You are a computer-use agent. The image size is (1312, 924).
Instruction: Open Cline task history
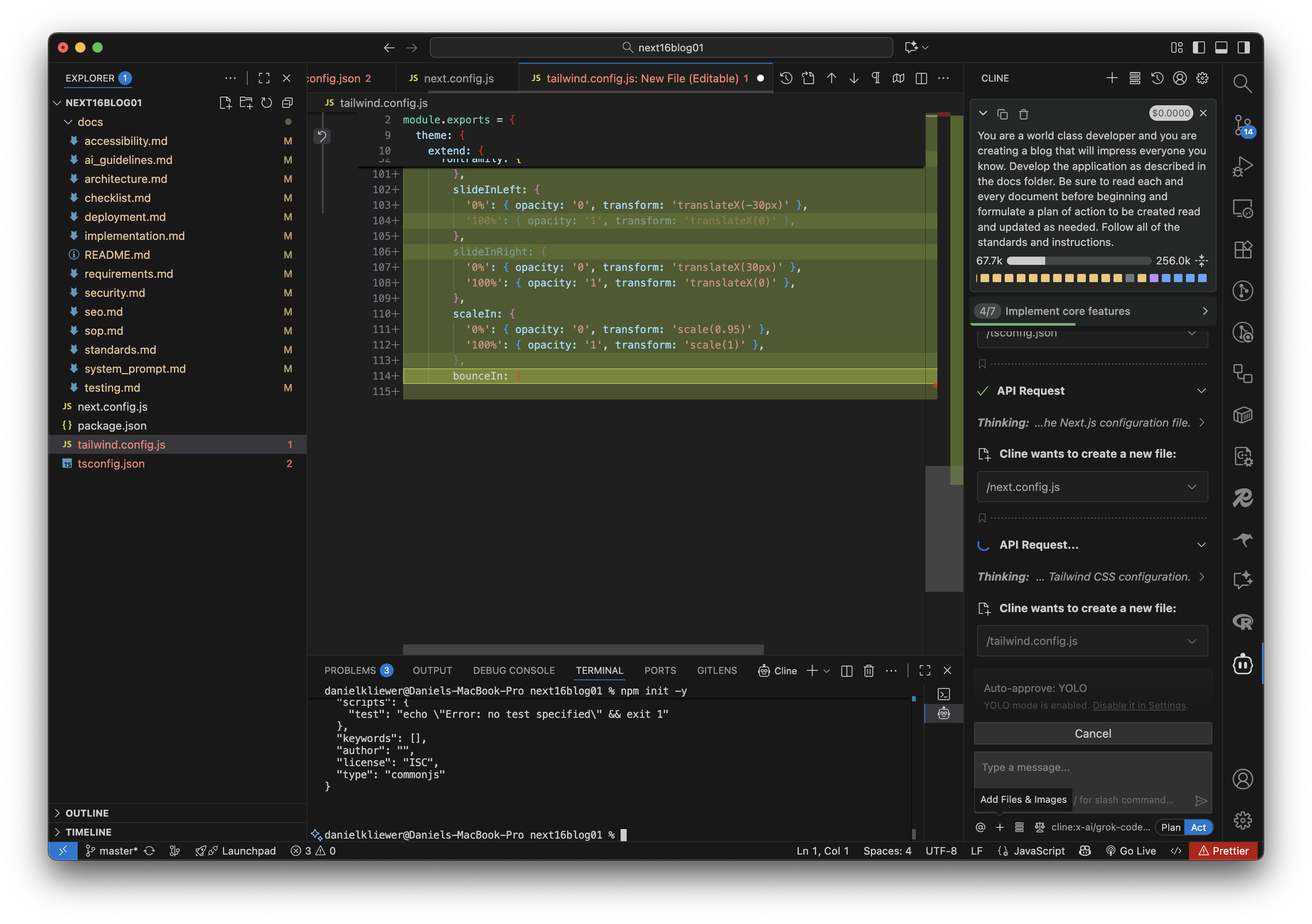[1158, 78]
